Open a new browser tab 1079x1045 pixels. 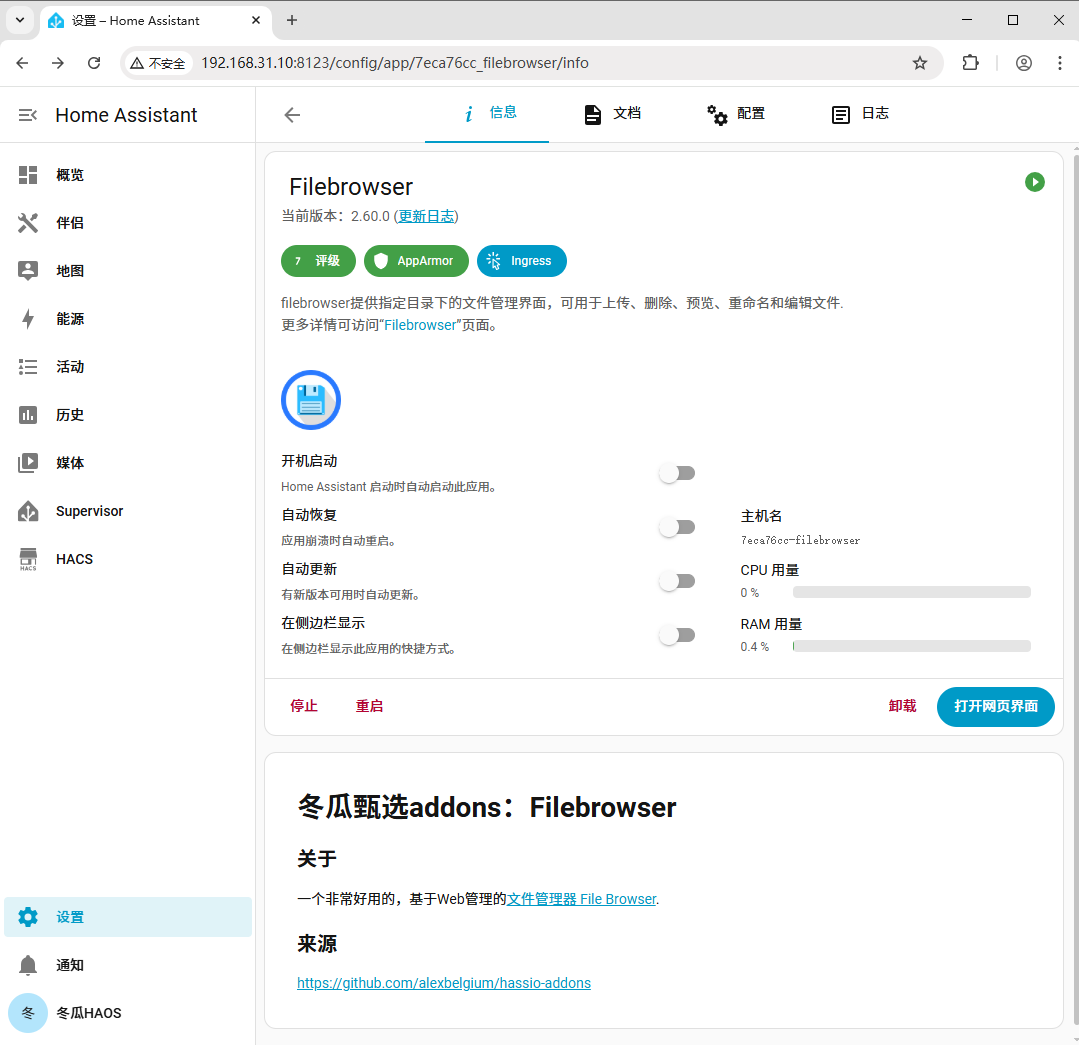pos(292,21)
